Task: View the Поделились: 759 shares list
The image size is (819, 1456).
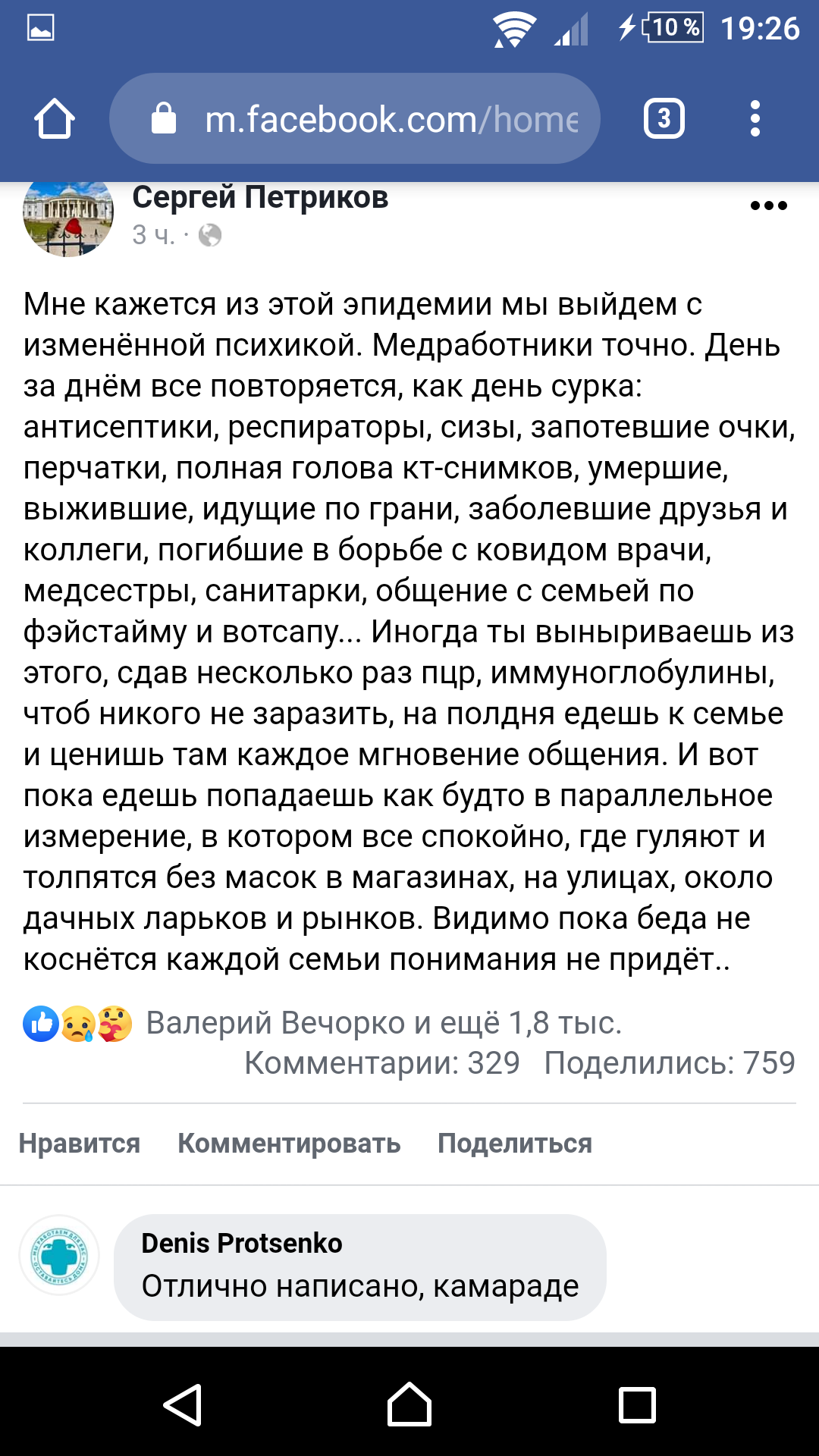Action: (670, 1063)
